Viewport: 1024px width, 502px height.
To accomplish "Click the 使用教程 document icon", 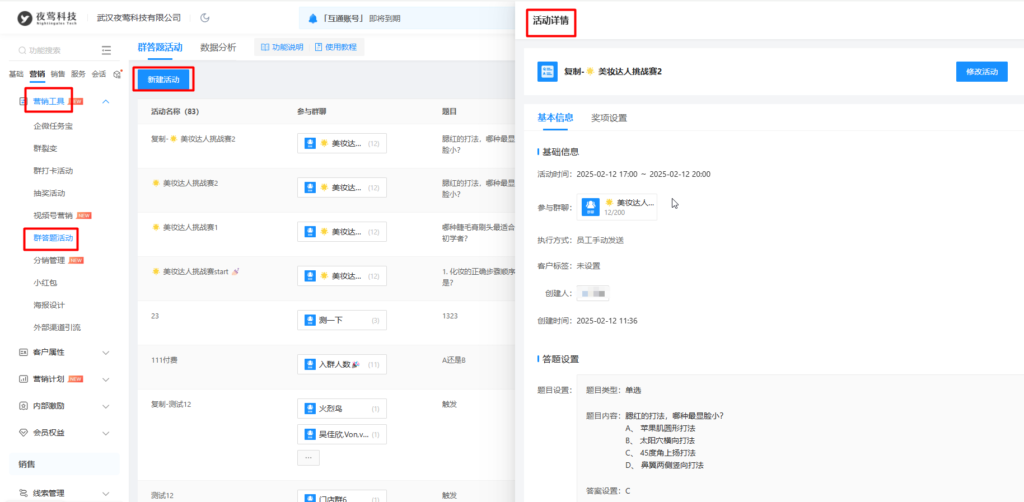I will coord(318,47).
